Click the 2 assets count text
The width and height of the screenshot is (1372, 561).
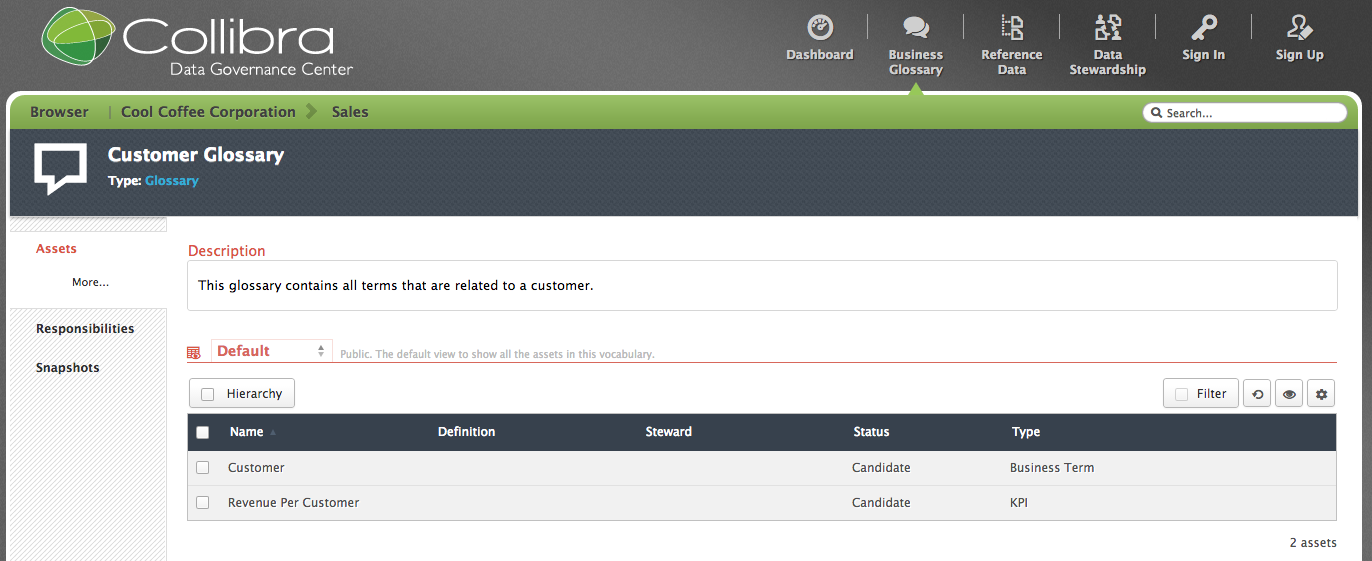[1313, 543]
